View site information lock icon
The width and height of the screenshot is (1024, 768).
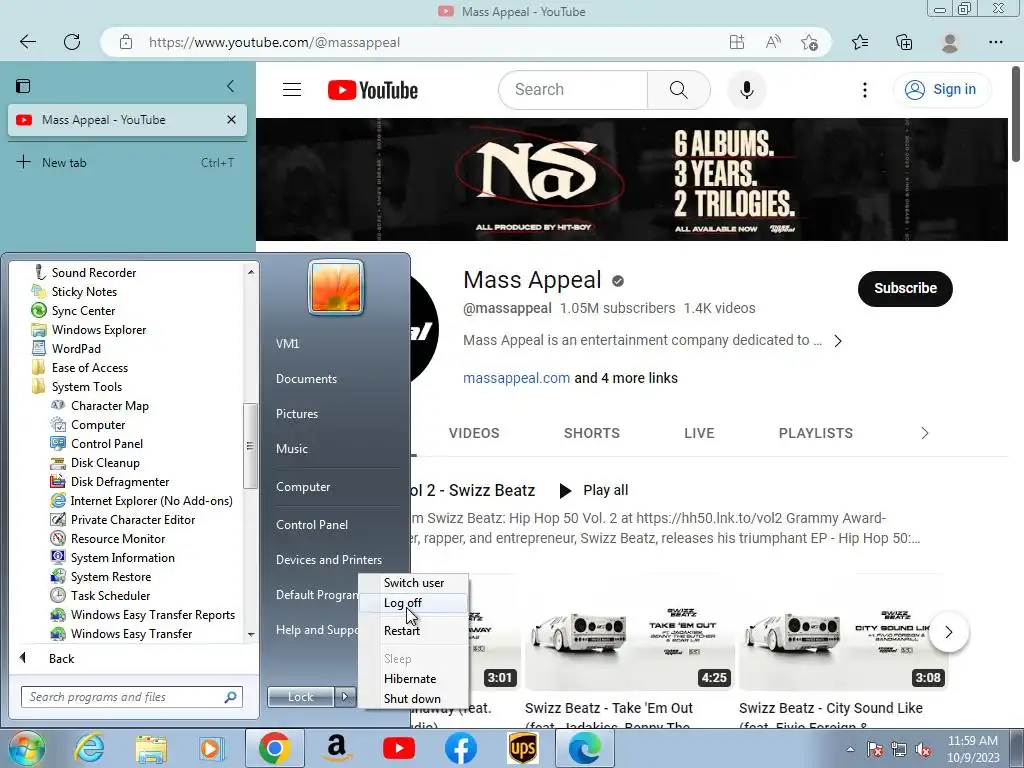click(x=126, y=42)
